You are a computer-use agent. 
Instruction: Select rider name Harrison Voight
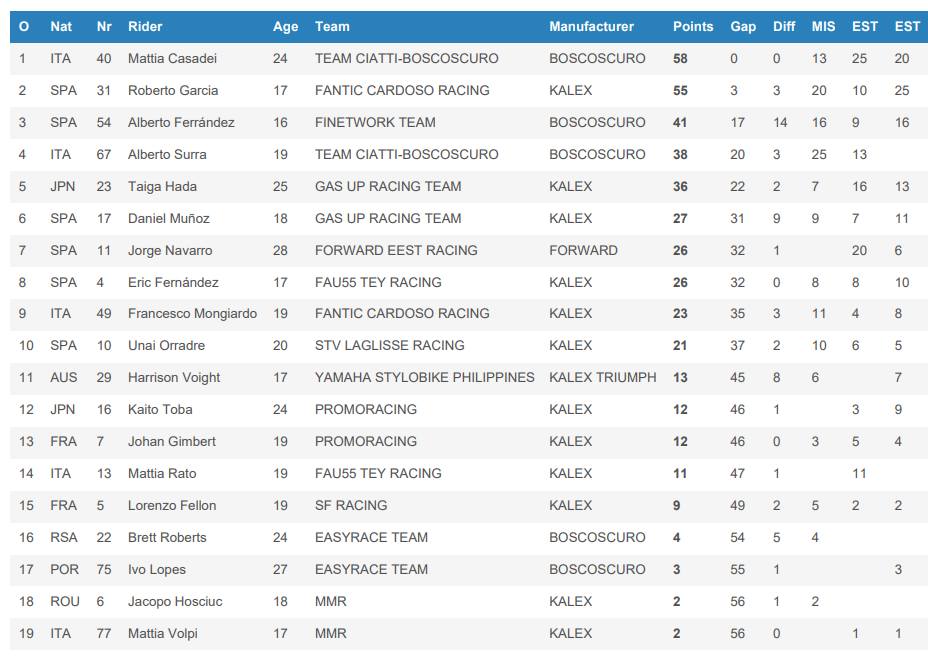click(x=174, y=378)
